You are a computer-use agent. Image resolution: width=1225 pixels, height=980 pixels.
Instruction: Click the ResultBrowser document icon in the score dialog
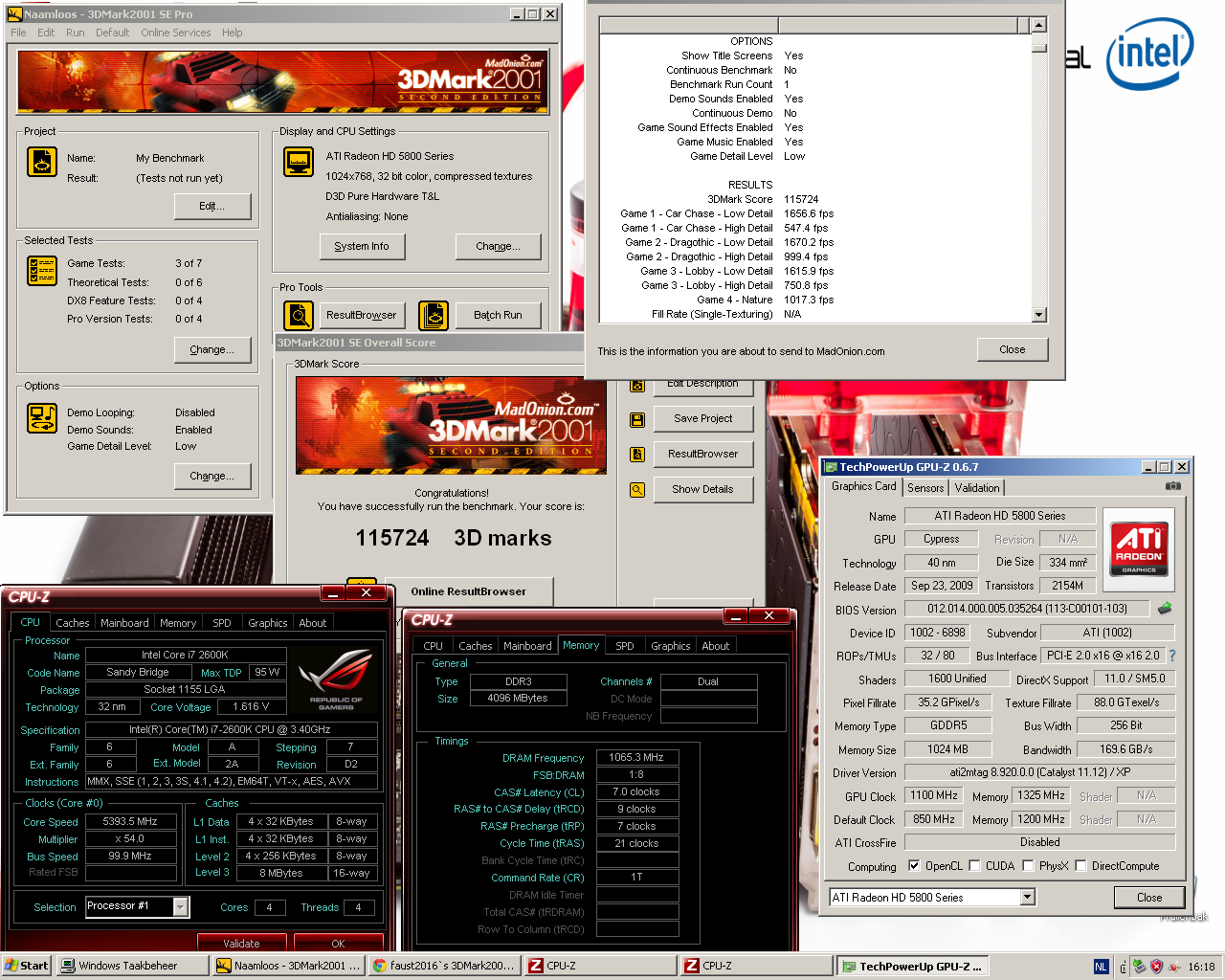pyautogui.click(x=637, y=455)
